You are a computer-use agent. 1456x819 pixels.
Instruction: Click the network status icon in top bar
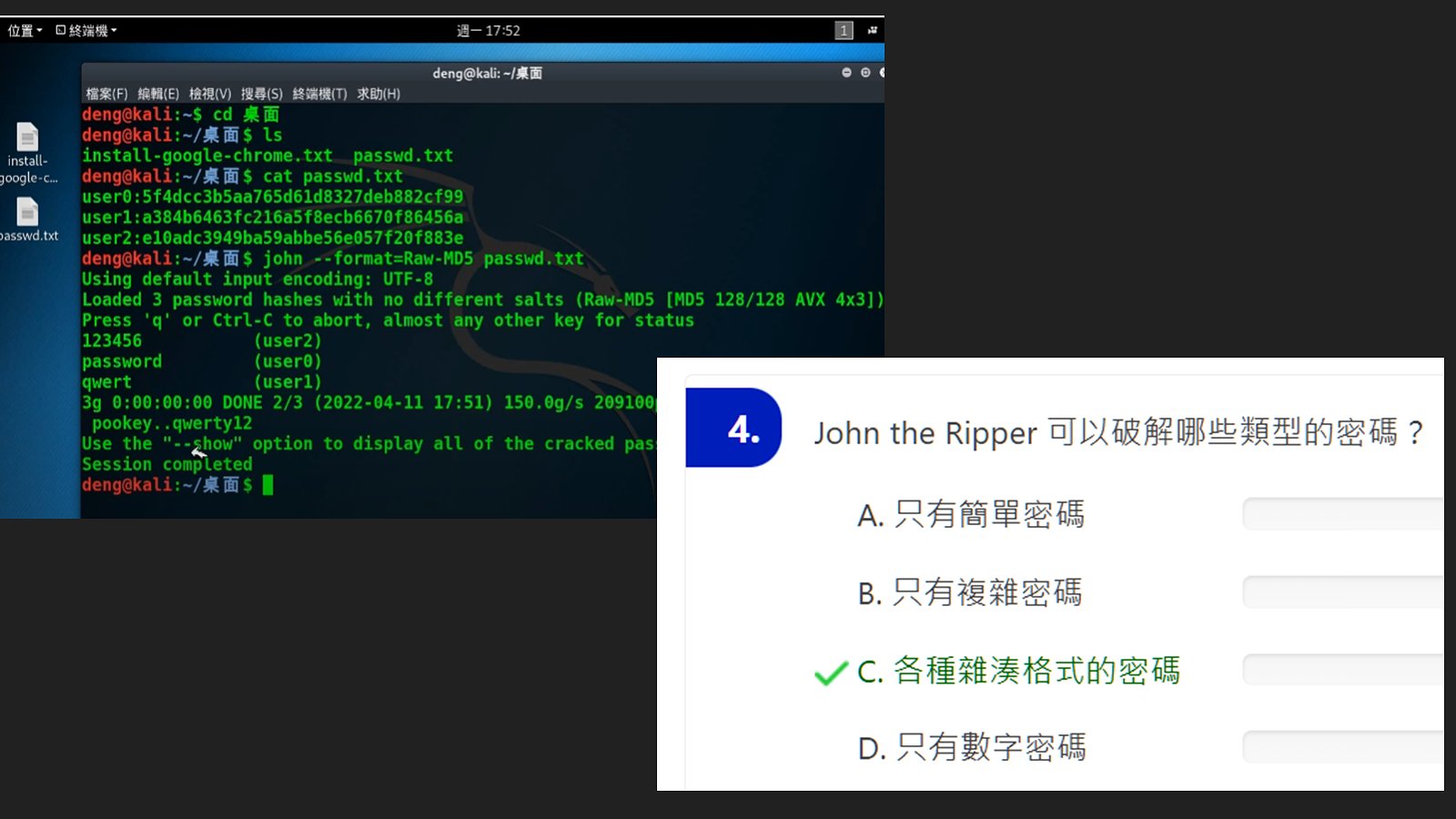872,30
